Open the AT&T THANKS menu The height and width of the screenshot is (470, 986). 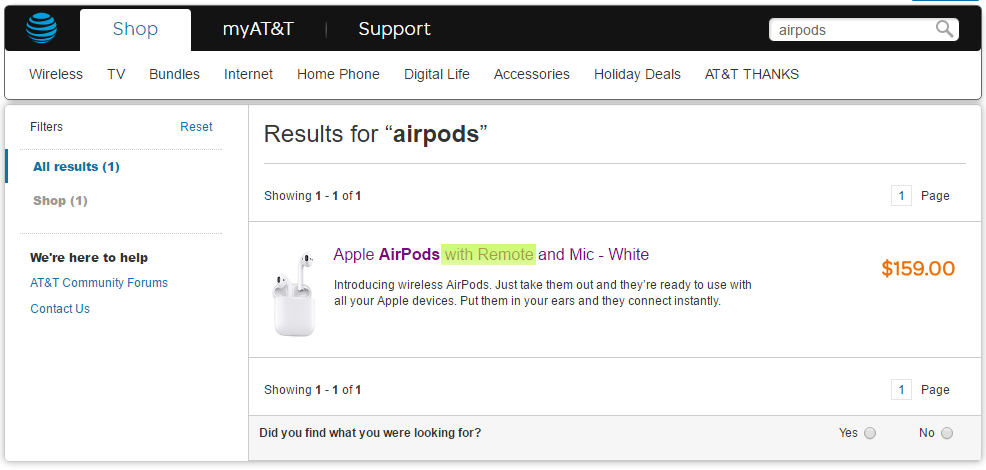(752, 74)
